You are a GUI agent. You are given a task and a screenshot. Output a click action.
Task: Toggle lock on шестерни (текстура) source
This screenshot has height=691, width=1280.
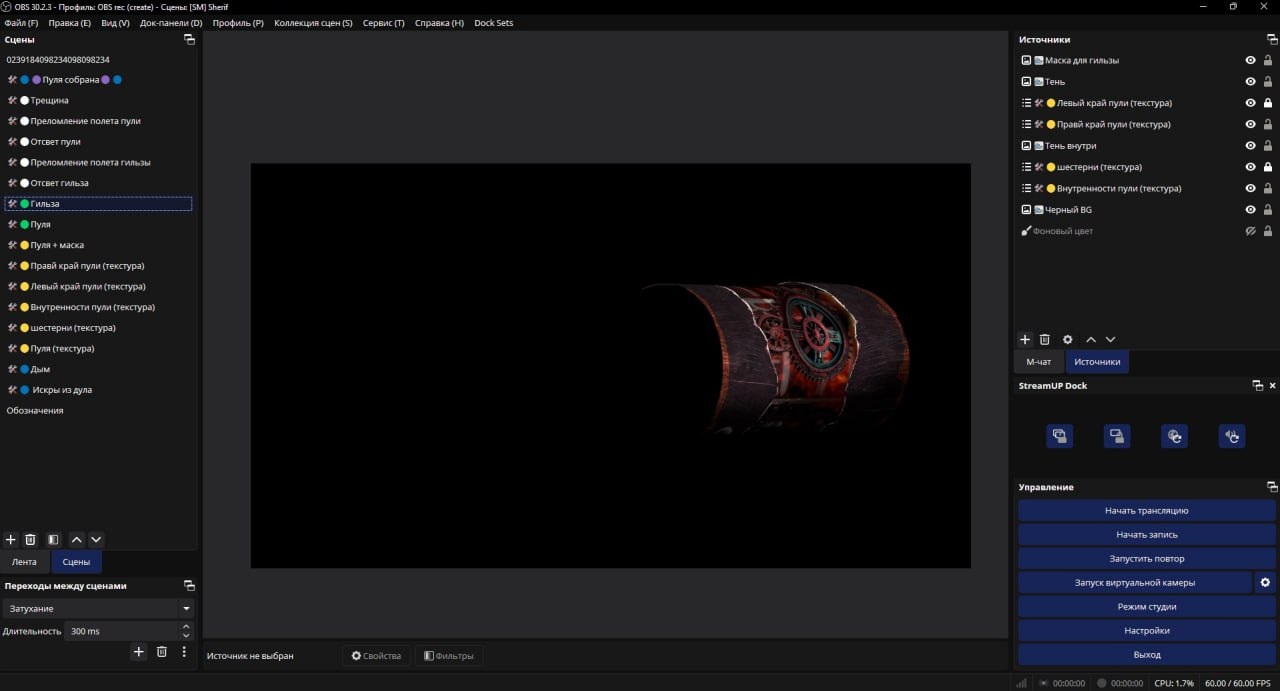pyautogui.click(x=1268, y=167)
